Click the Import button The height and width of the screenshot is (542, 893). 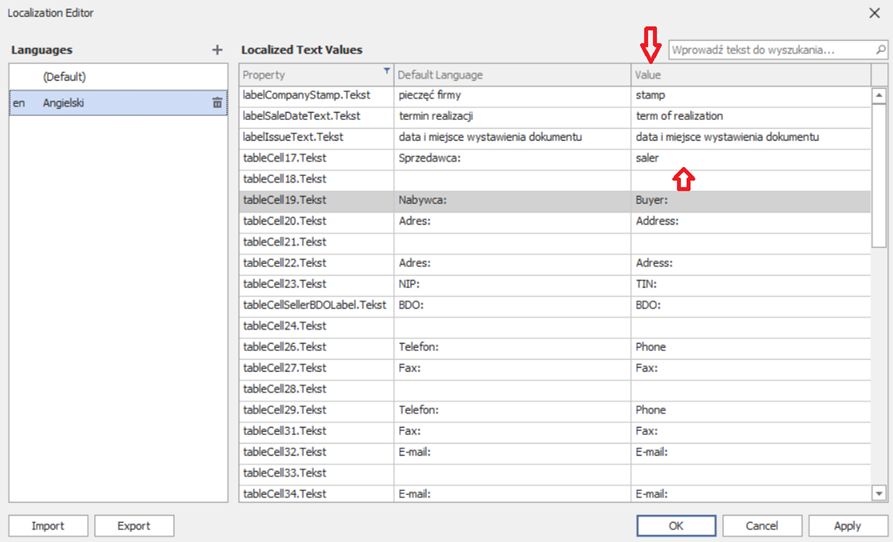coord(48,526)
